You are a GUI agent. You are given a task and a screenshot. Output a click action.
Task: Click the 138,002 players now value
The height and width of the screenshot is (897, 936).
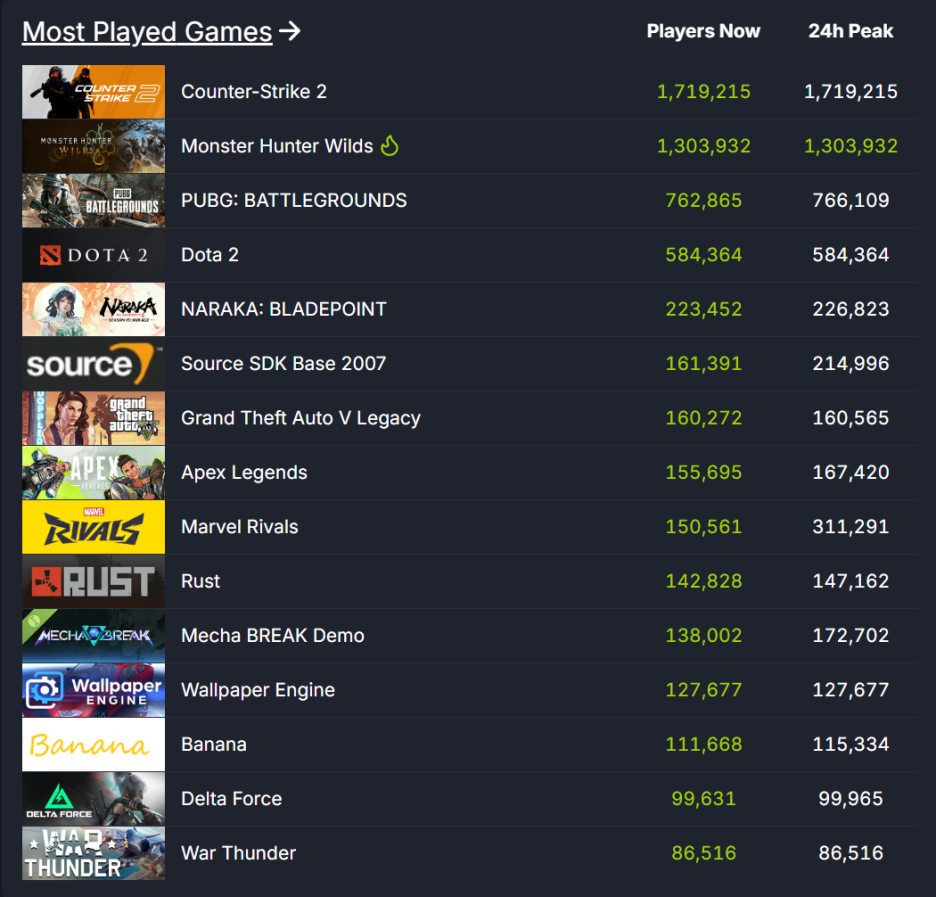point(704,635)
